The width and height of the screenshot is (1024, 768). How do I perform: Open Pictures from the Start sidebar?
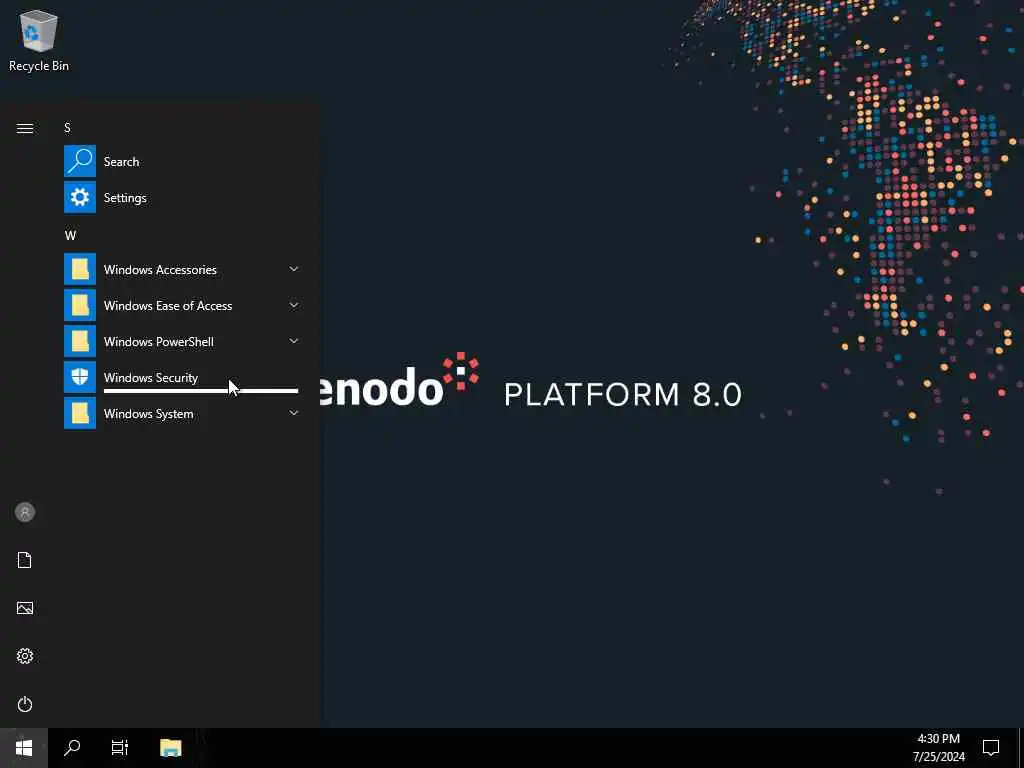(x=25, y=608)
